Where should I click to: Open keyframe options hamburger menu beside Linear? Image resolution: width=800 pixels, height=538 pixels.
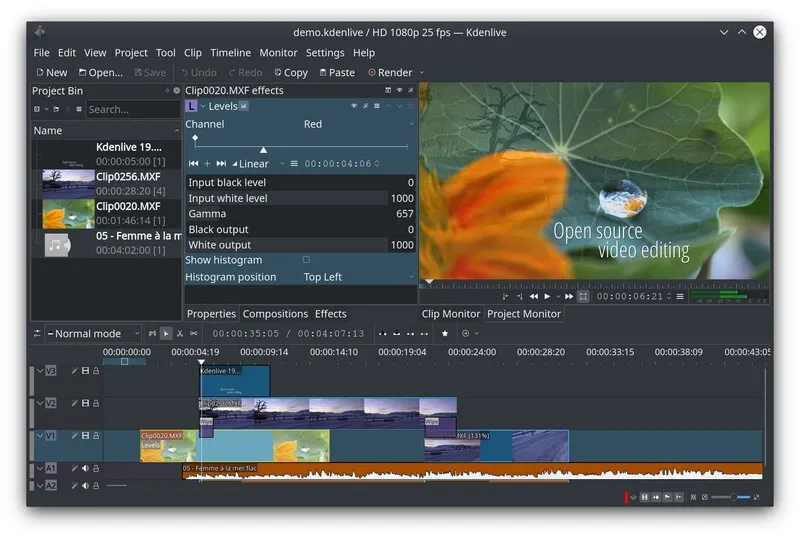click(294, 163)
